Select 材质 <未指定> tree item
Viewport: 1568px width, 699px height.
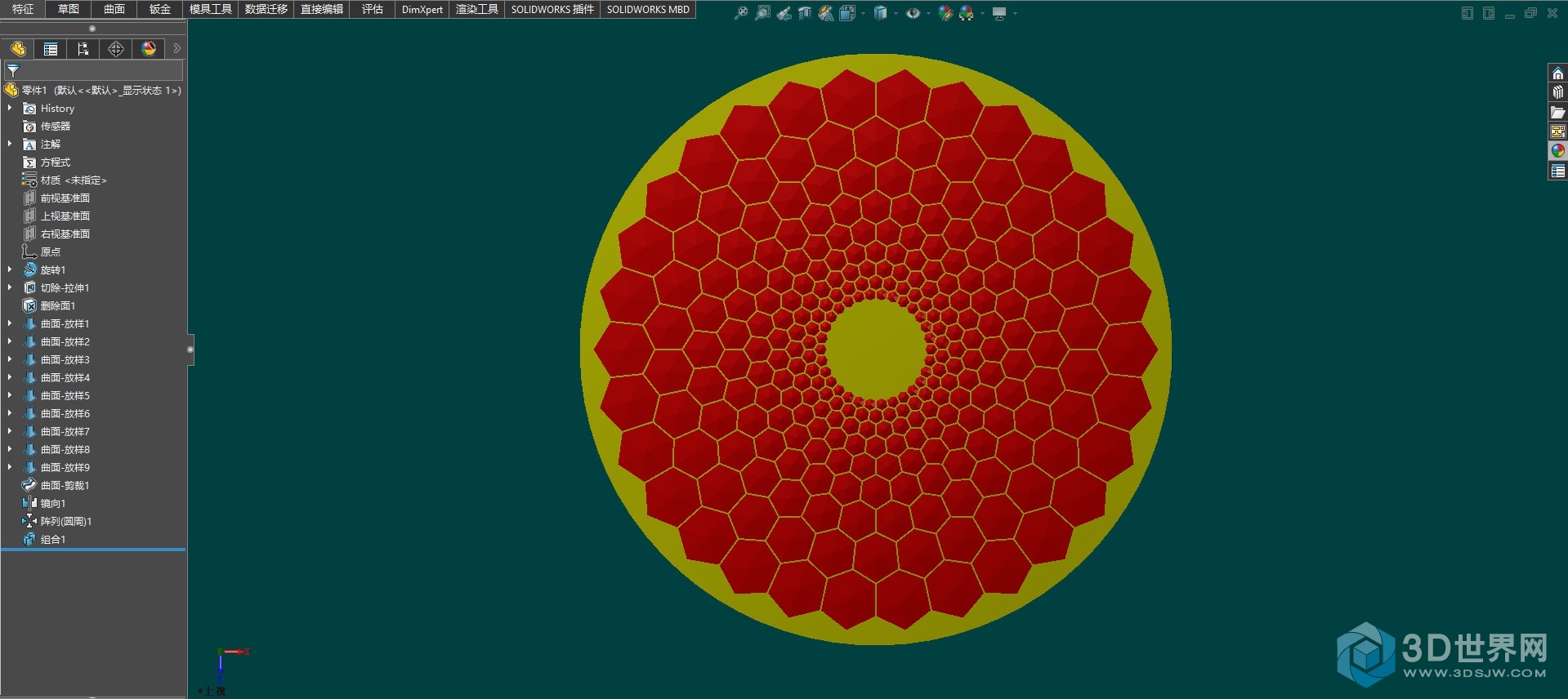(x=65, y=180)
